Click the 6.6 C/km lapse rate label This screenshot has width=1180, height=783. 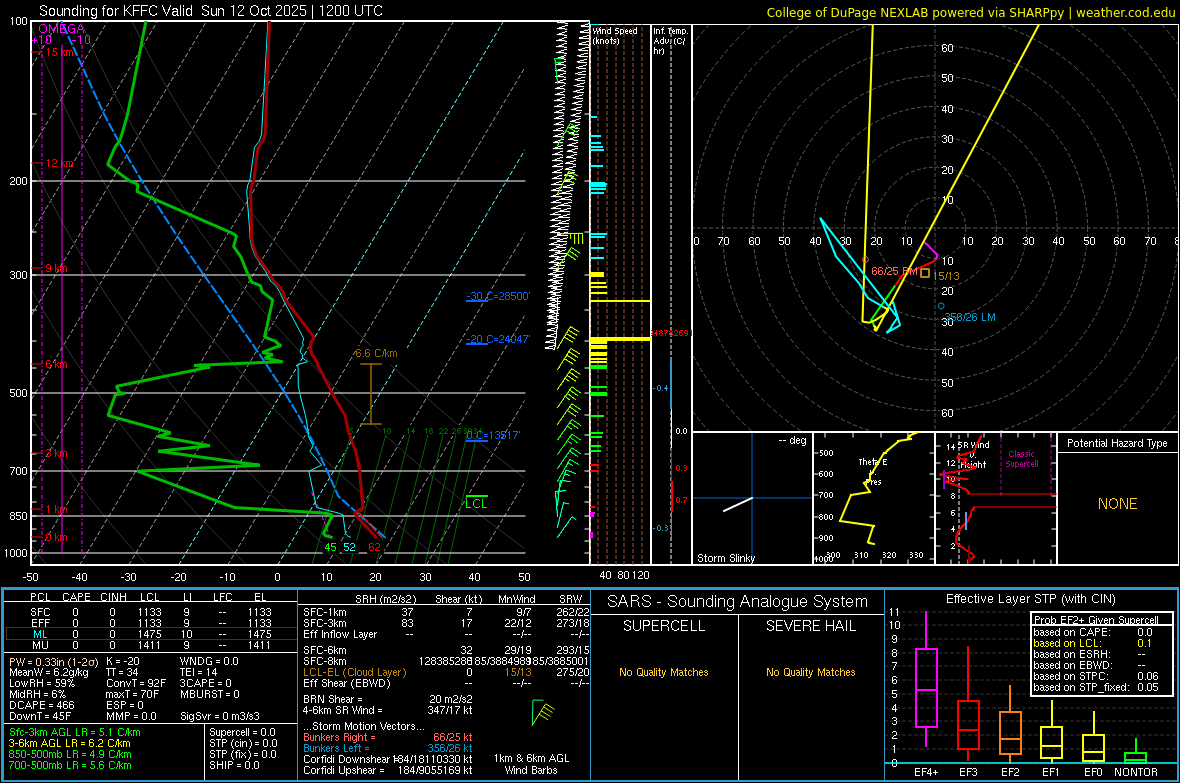pyautogui.click(x=376, y=353)
